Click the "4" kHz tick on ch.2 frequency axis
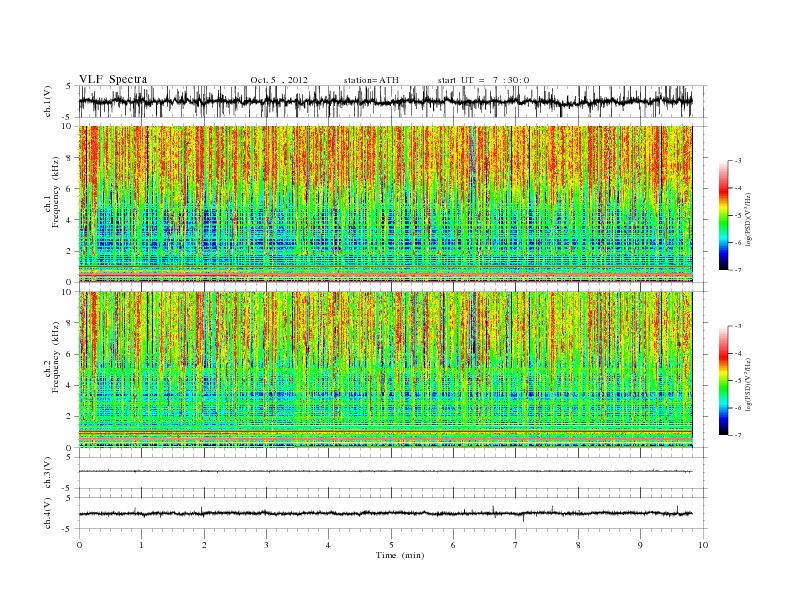This screenshot has width=792, height=612. pyautogui.click(x=70, y=385)
